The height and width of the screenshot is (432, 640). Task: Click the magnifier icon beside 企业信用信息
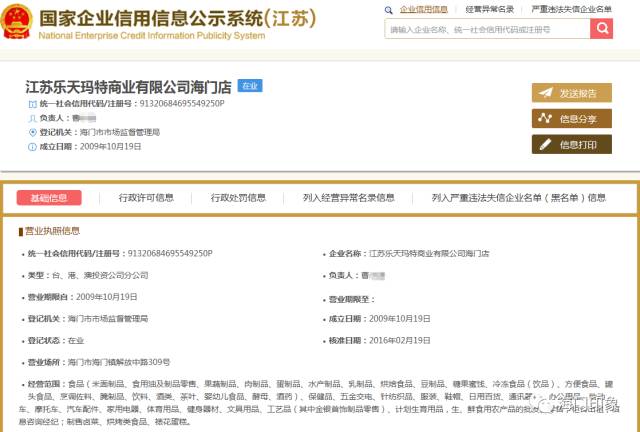(x=389, y=10)
